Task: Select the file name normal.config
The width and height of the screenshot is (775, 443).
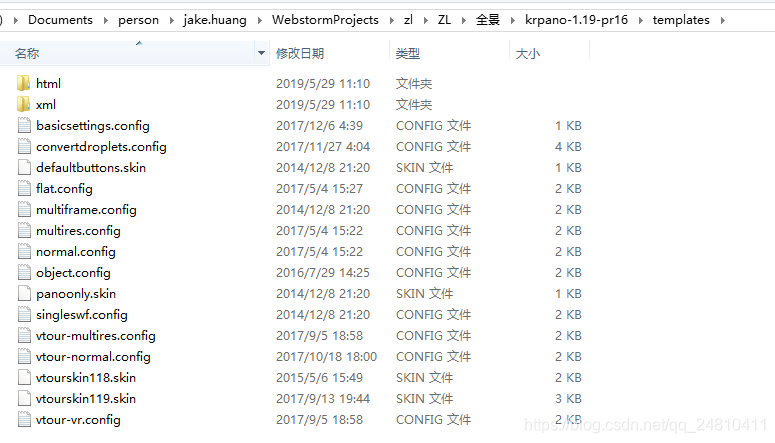Action: (76, 252)
